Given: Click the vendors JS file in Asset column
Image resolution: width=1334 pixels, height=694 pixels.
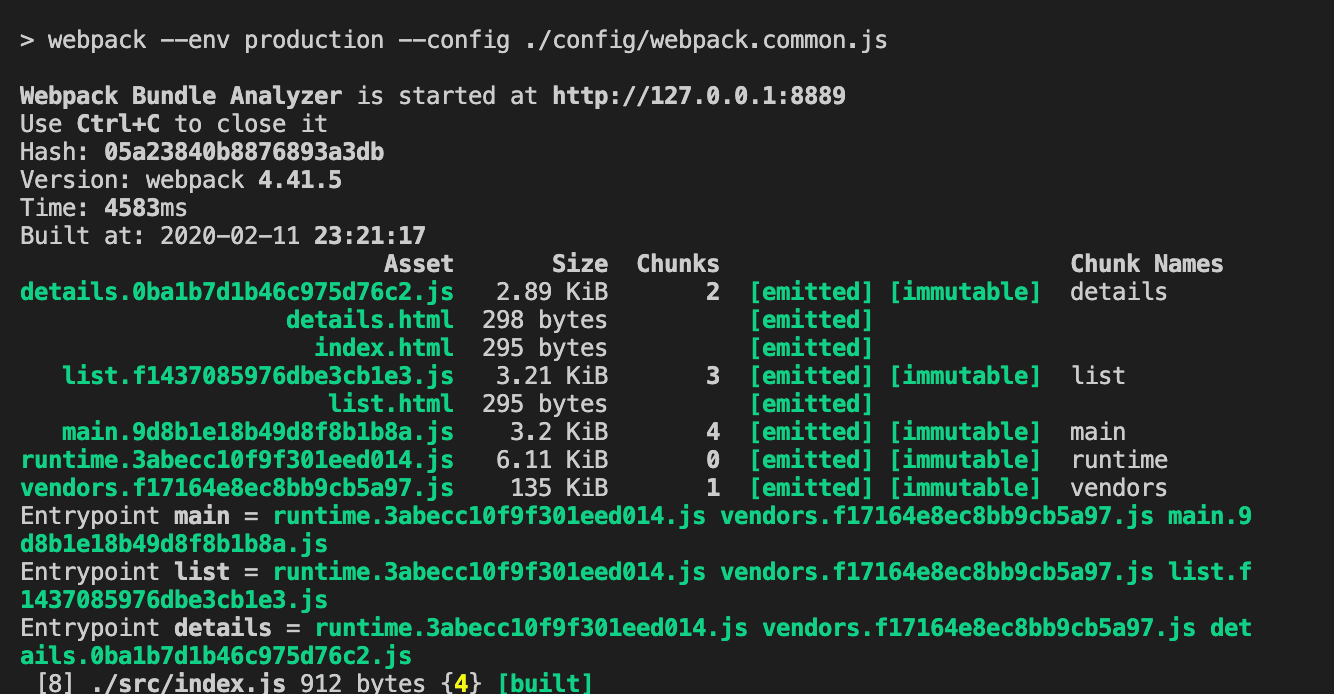Looking at the screenshot, I should (237, 488).
